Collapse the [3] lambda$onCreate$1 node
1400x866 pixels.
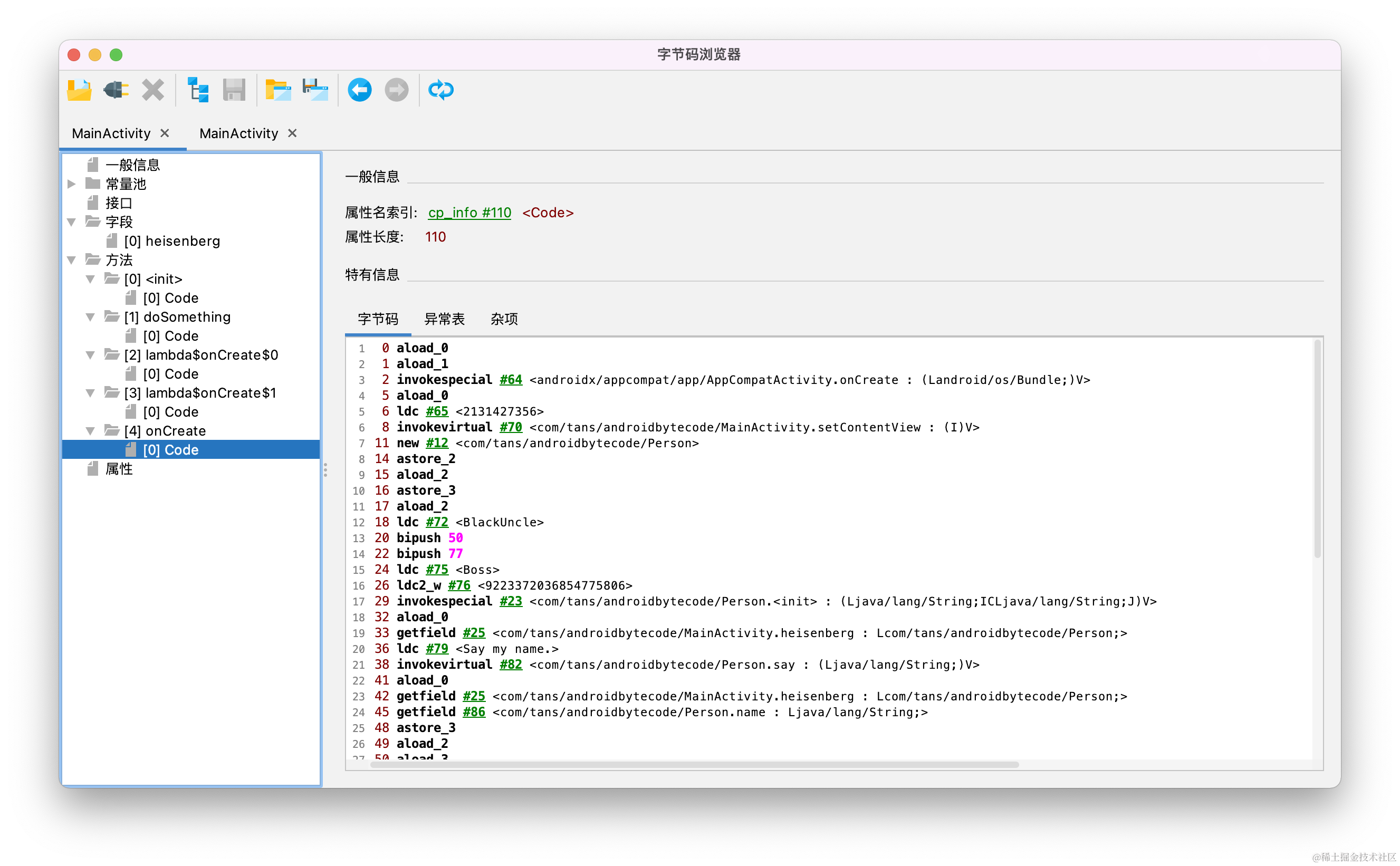point(91,393)
